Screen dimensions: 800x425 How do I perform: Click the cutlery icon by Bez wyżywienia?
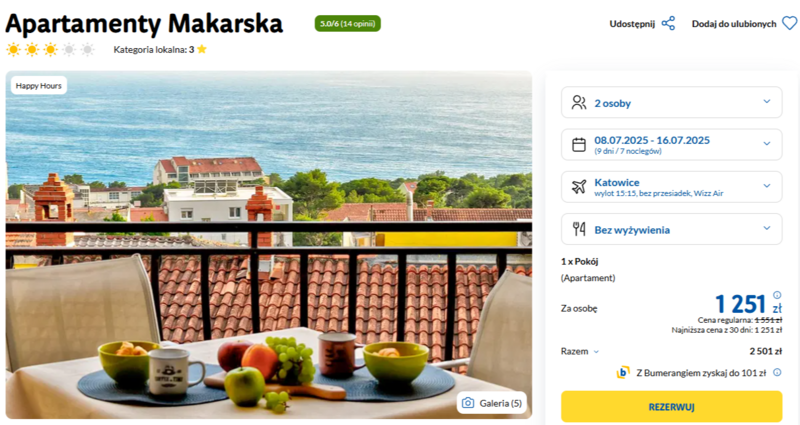pos(579,229)
